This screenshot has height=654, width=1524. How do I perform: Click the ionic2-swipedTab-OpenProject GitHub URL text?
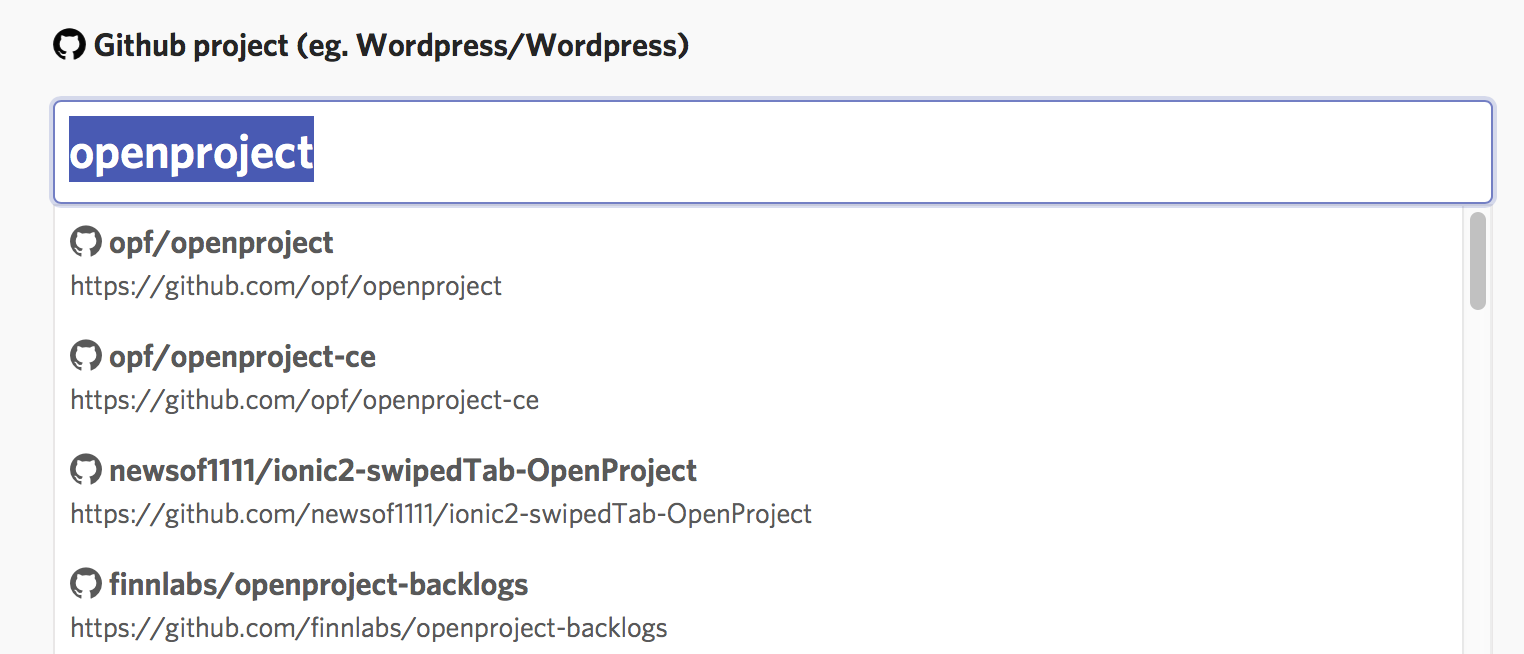441,515
